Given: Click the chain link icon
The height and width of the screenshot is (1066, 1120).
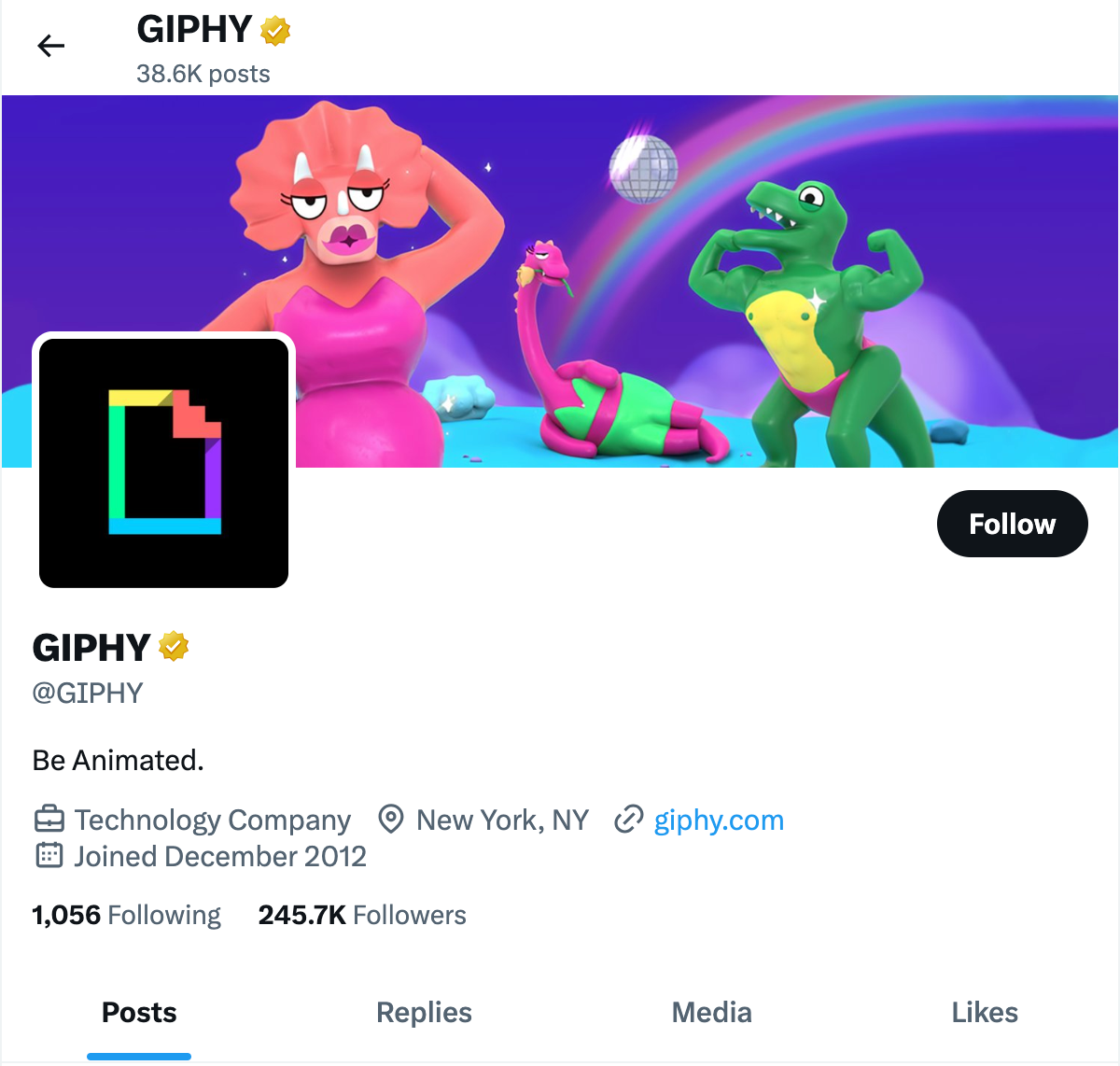Looking at the screenshot, I should pos(629,820).
